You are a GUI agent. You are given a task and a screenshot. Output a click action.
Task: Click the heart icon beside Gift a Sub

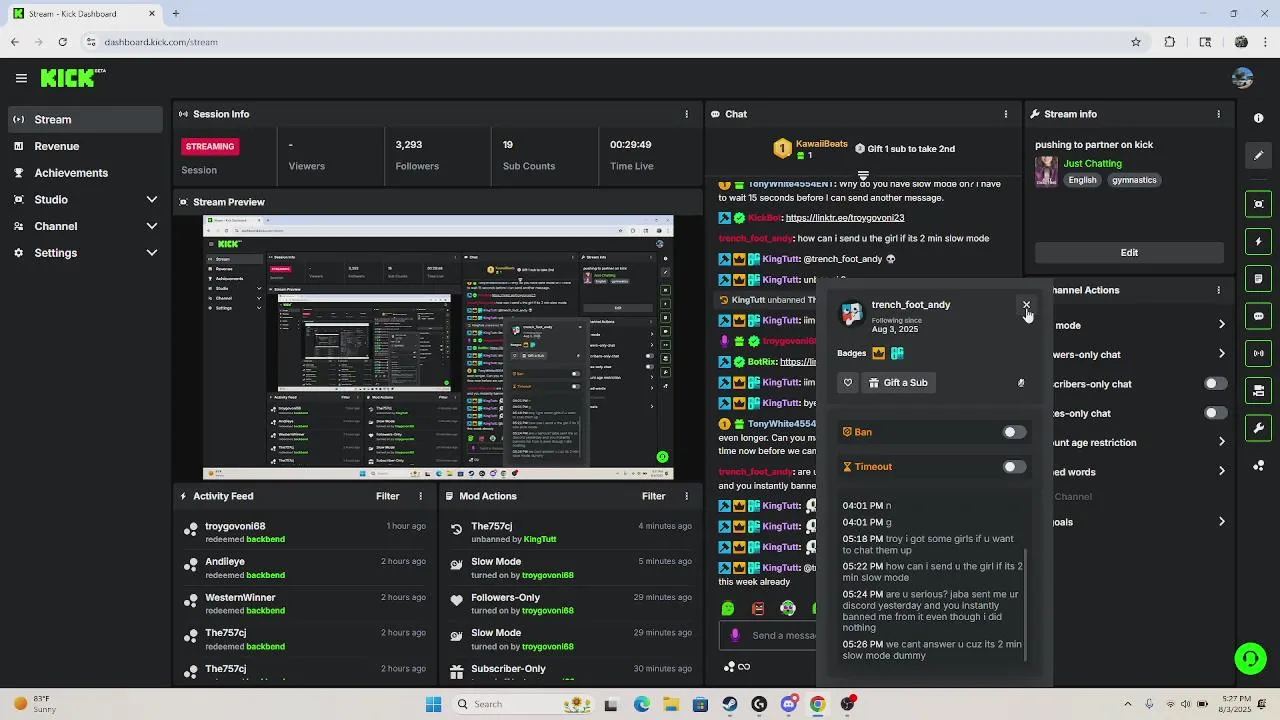[848, 382]
